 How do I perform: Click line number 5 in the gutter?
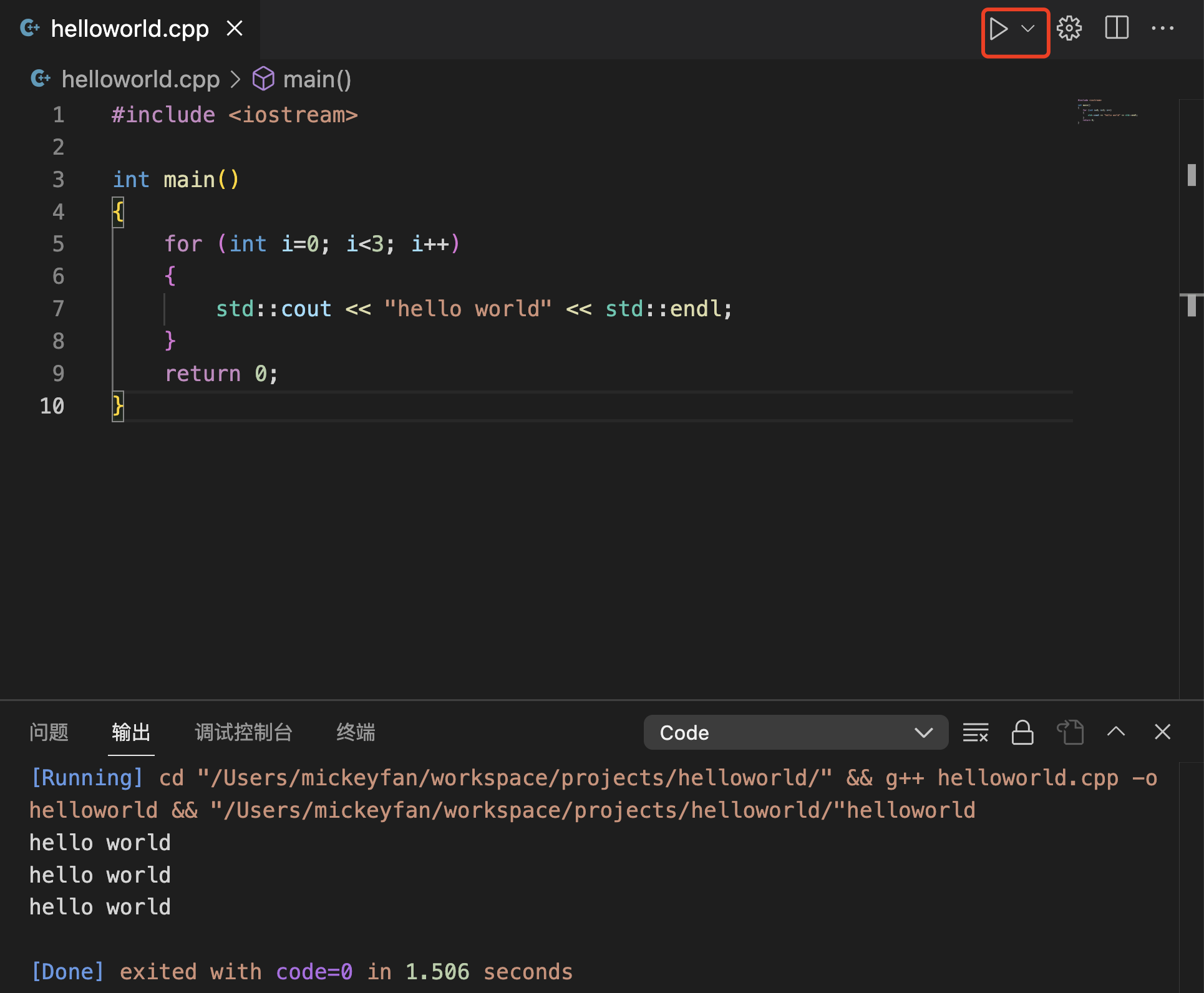58,244
